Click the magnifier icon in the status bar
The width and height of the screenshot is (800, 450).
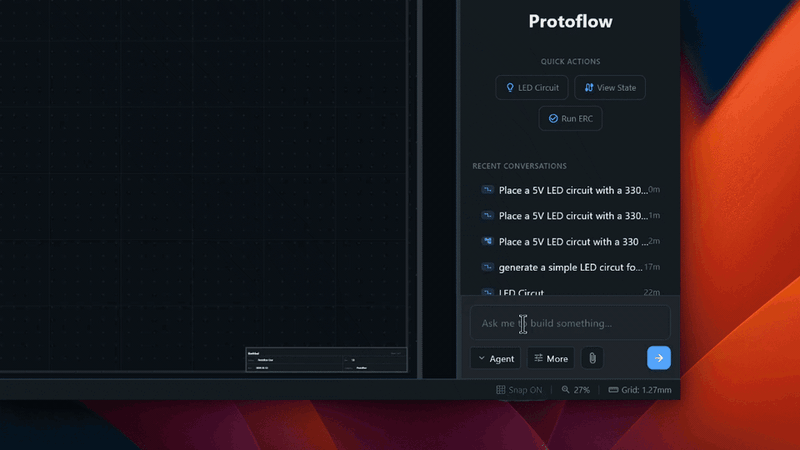point(565,390)
